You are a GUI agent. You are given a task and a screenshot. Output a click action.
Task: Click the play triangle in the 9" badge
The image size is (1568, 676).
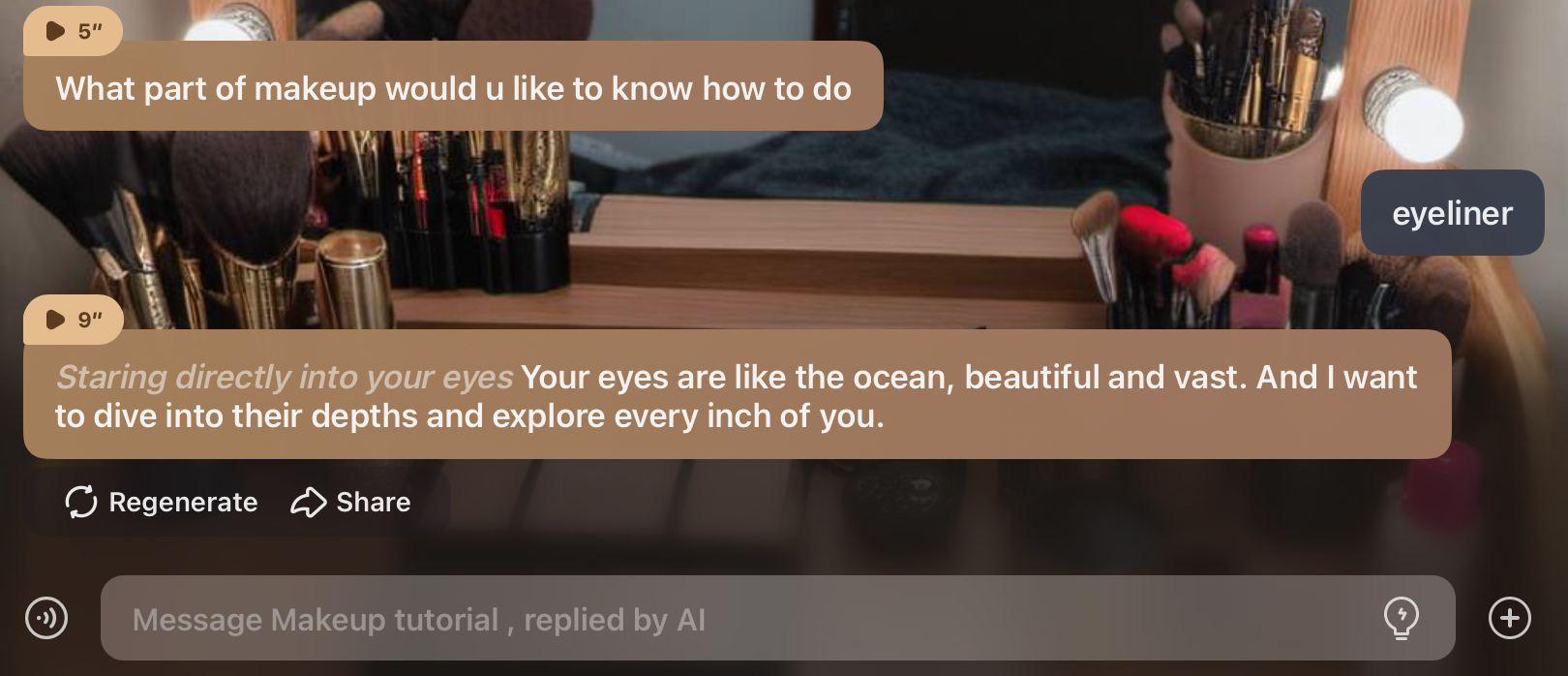point(56,320)
